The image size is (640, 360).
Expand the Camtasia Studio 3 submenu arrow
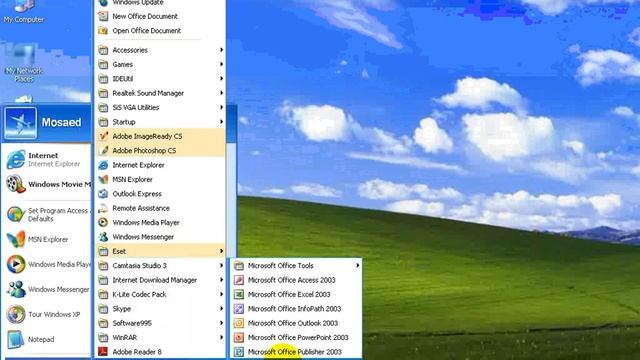coord(222,265)
